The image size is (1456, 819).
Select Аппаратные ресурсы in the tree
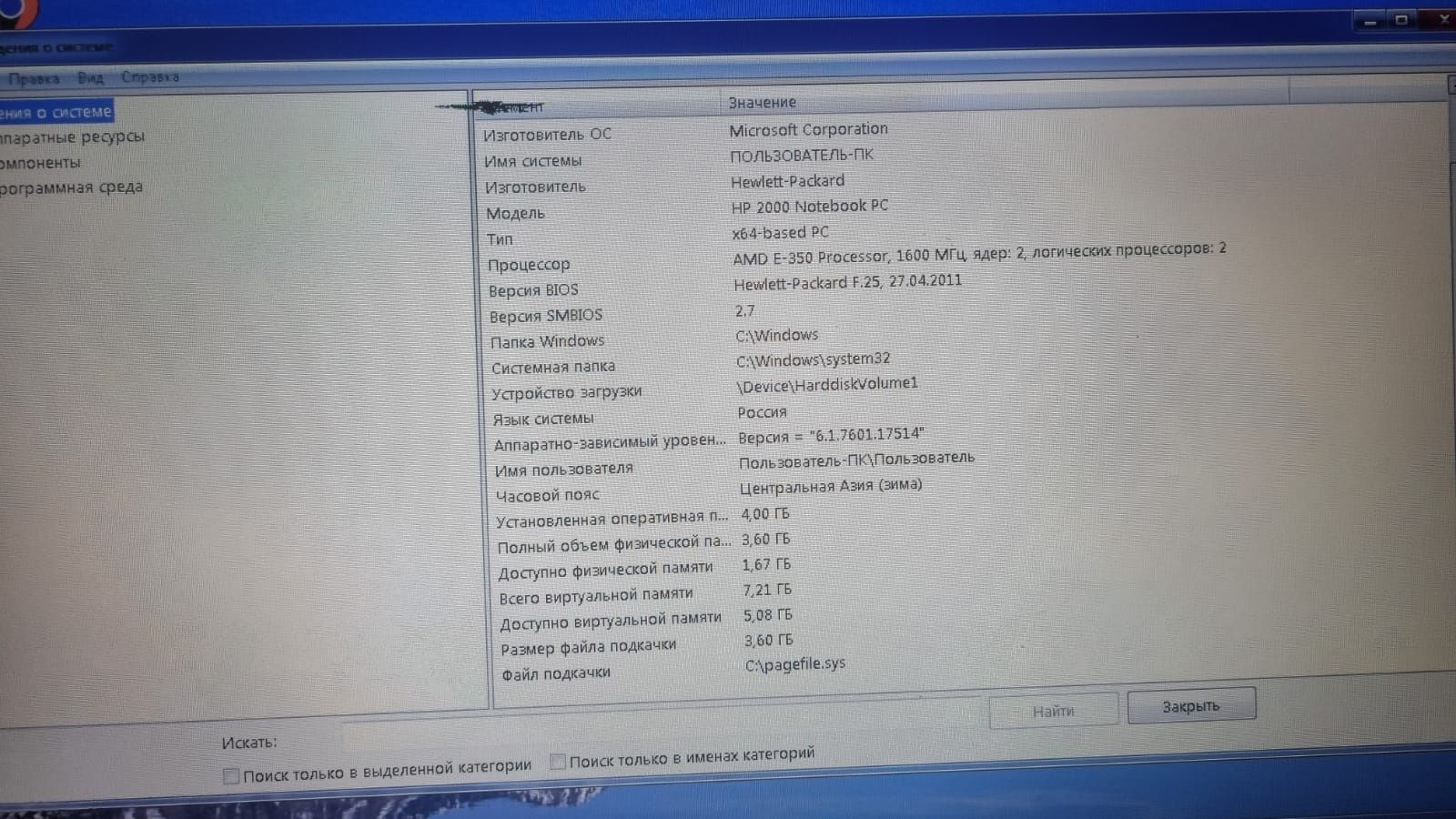pyautogui.click(x=72, y=137)
